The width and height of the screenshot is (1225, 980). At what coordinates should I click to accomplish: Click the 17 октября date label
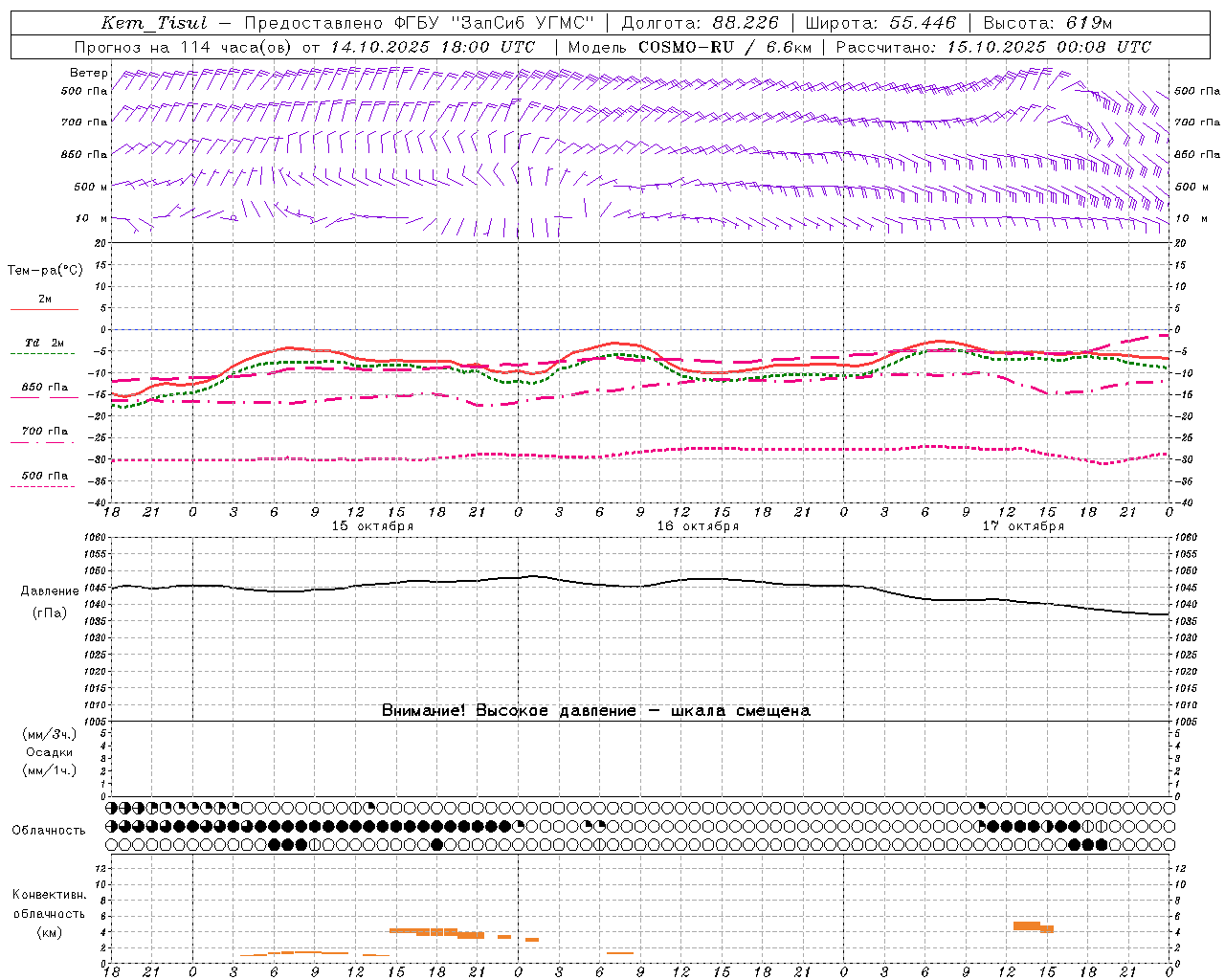pos(1023,526)
